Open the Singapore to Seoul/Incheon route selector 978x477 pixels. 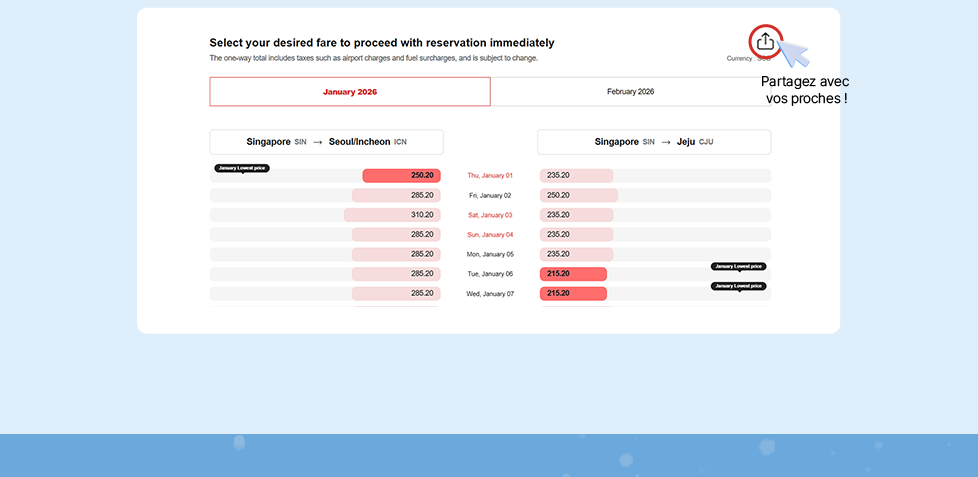[x=326, y=142]
